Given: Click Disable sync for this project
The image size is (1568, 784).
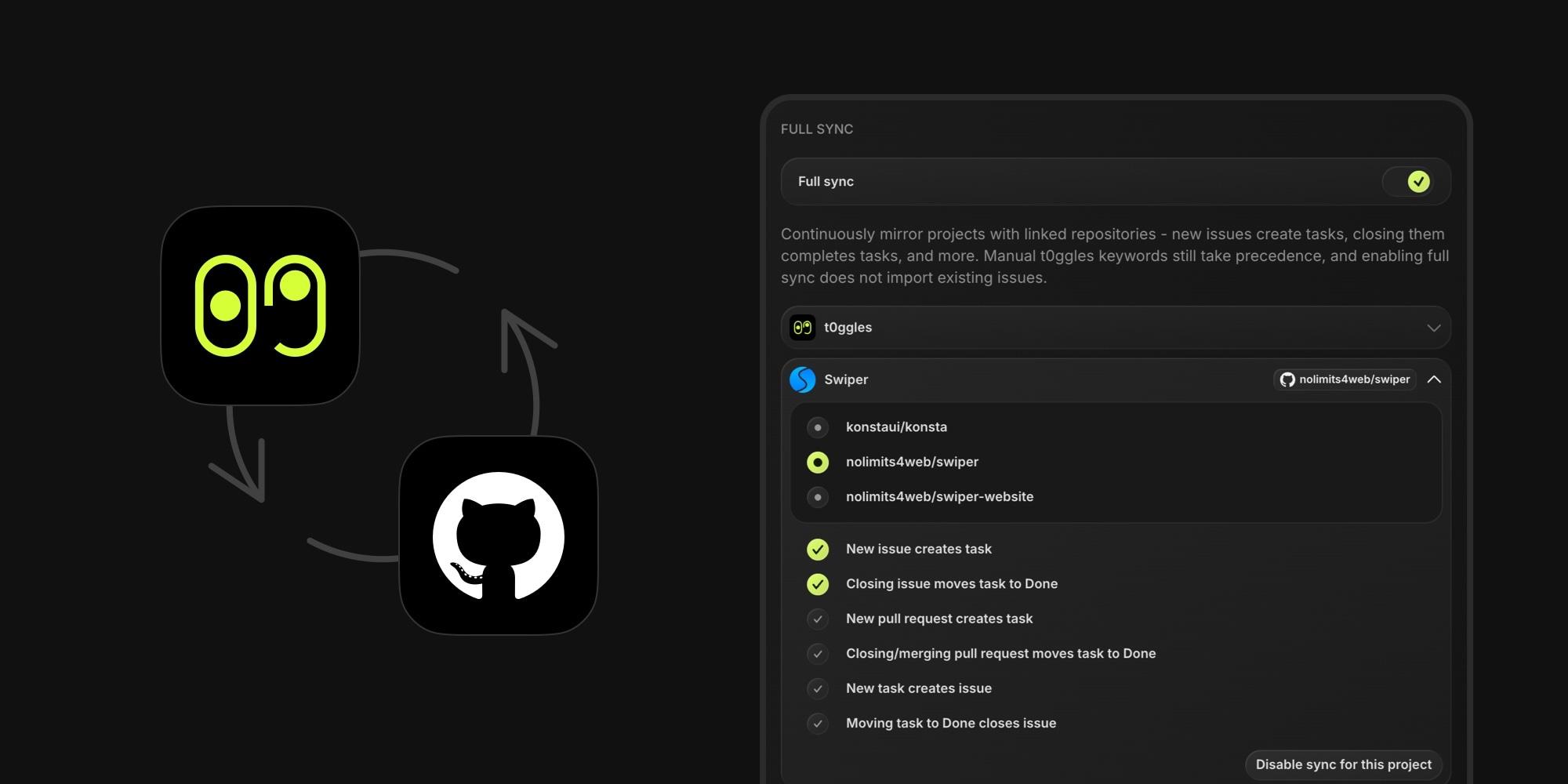Looking at the screenshot, I should coord(1344,764).
